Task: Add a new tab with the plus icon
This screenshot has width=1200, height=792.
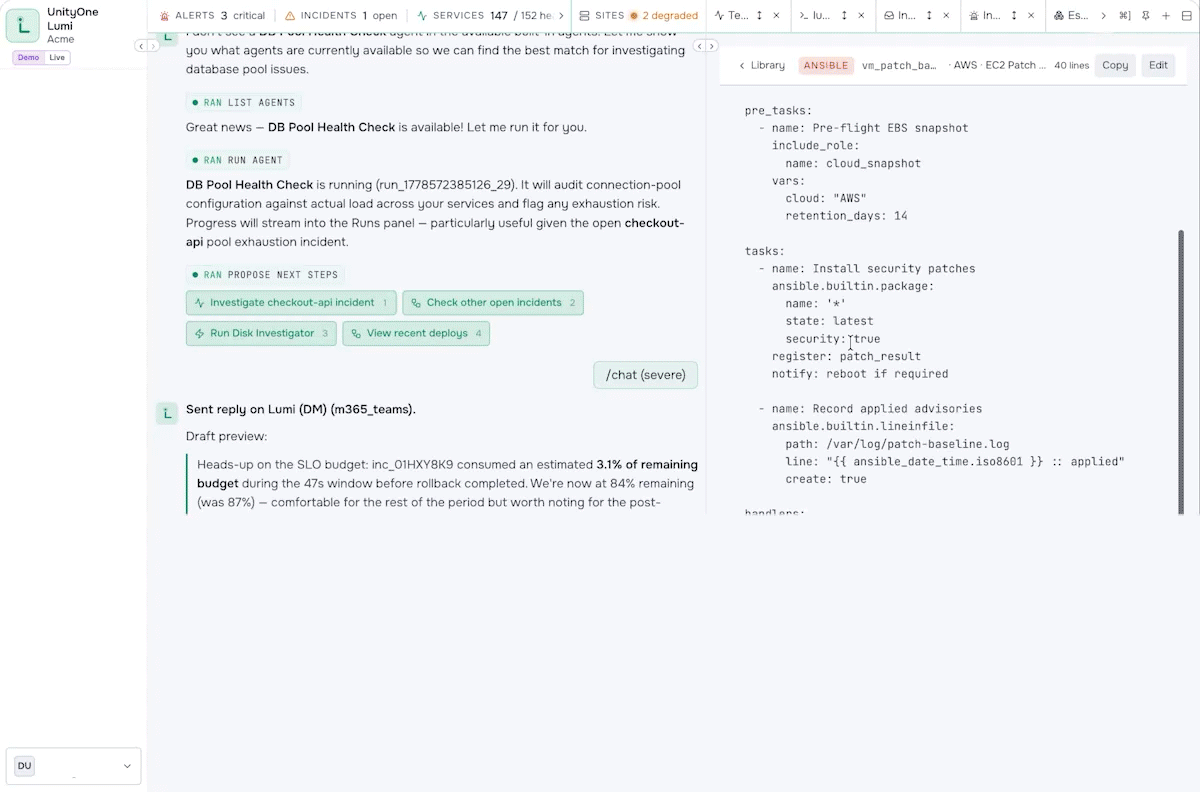Action: point(1166,16)
